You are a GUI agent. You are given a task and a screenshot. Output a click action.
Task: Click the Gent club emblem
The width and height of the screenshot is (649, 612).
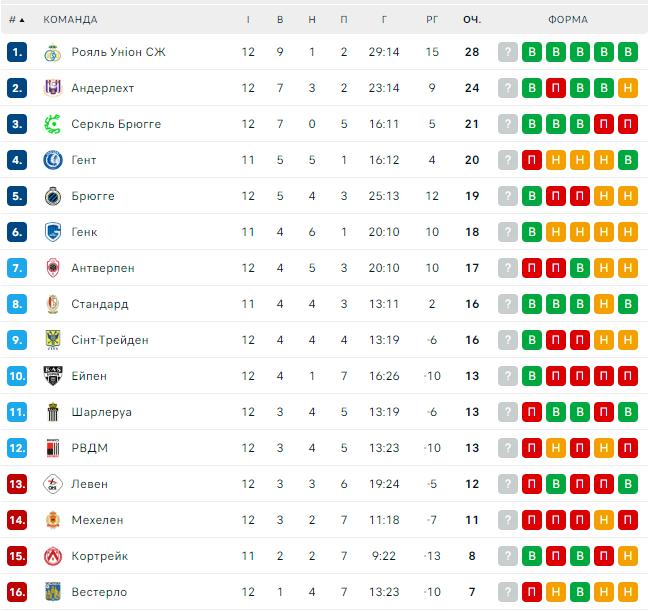53,160
